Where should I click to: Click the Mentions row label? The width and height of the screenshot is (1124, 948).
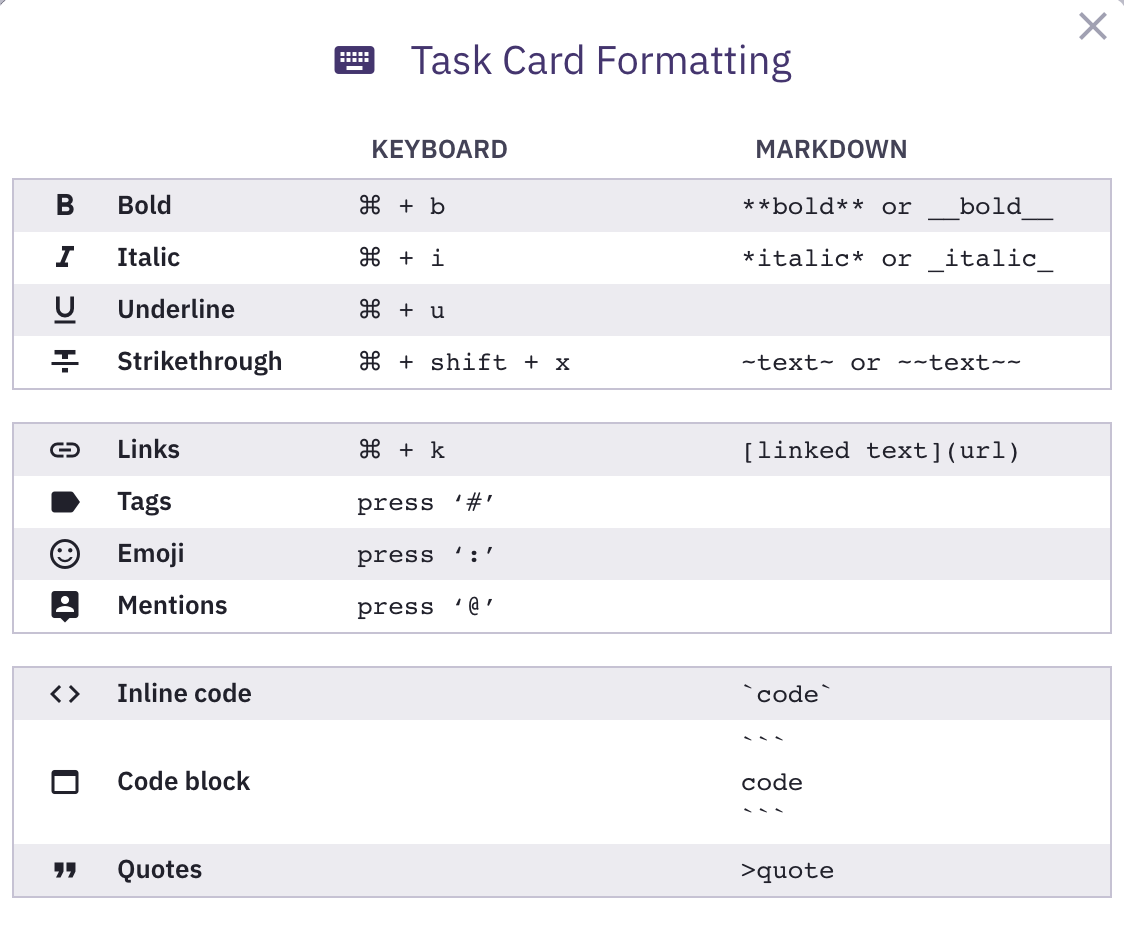172,605
